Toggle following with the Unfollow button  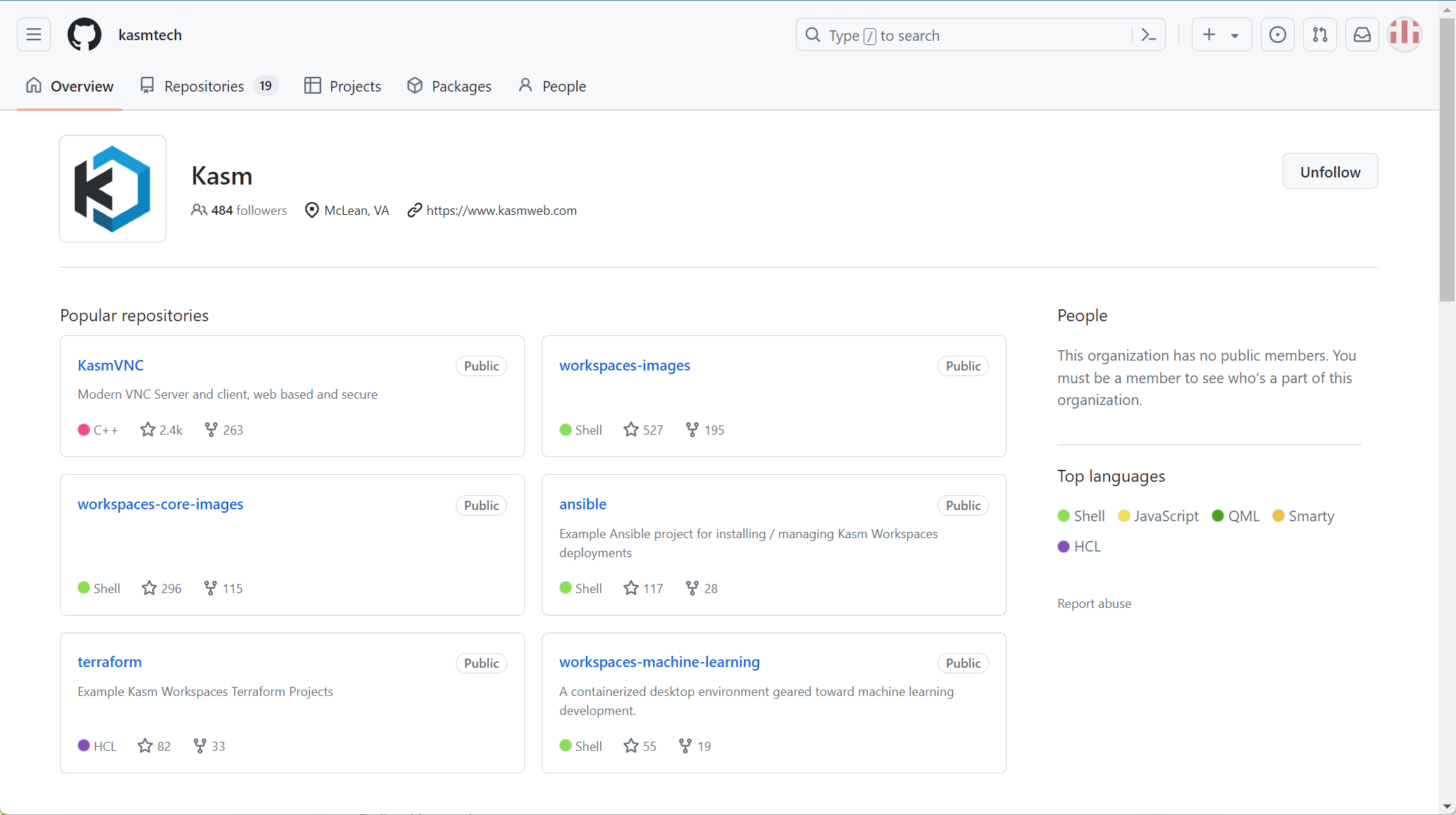coord(1329,171)
